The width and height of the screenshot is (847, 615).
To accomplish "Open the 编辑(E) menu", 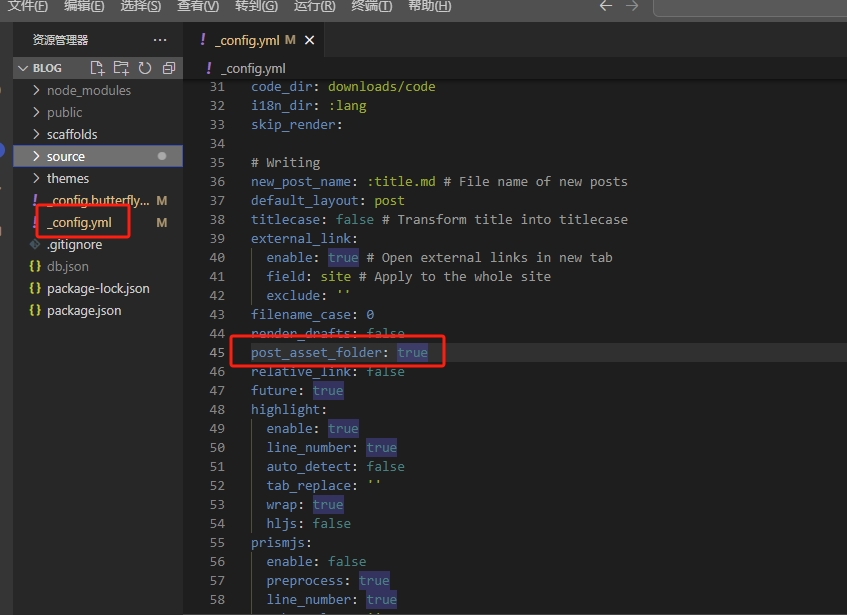I will coord(84,6).
